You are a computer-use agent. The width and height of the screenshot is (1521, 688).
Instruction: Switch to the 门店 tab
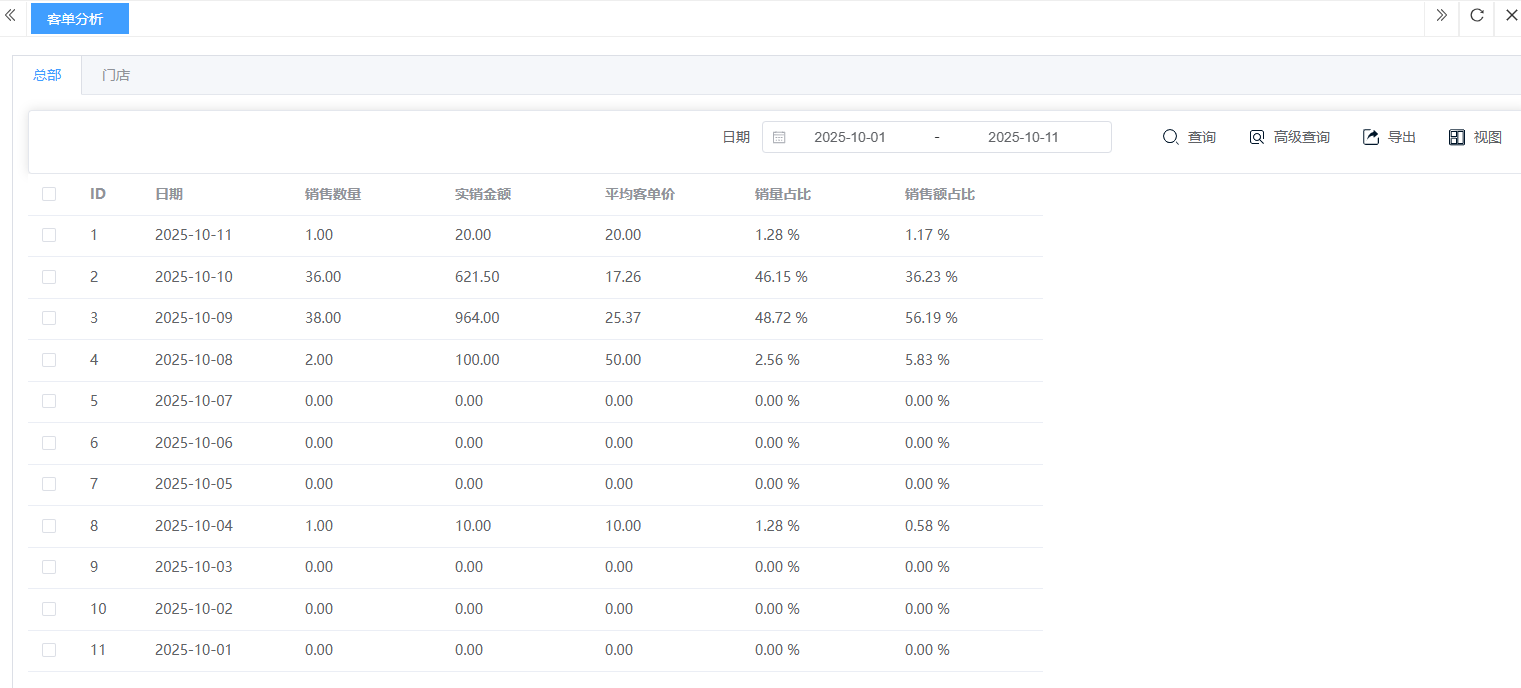[x=116, y=75]
